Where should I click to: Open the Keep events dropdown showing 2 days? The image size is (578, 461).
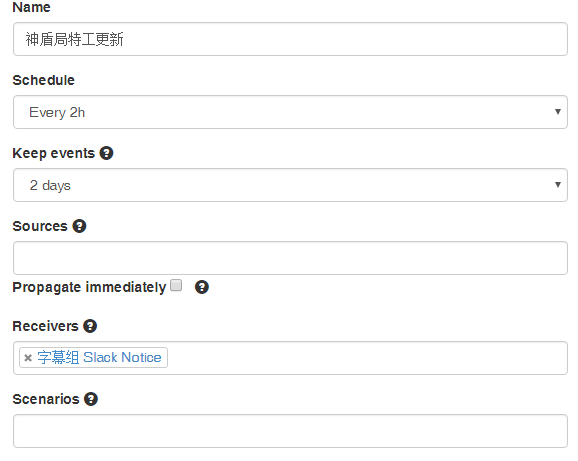290,185
